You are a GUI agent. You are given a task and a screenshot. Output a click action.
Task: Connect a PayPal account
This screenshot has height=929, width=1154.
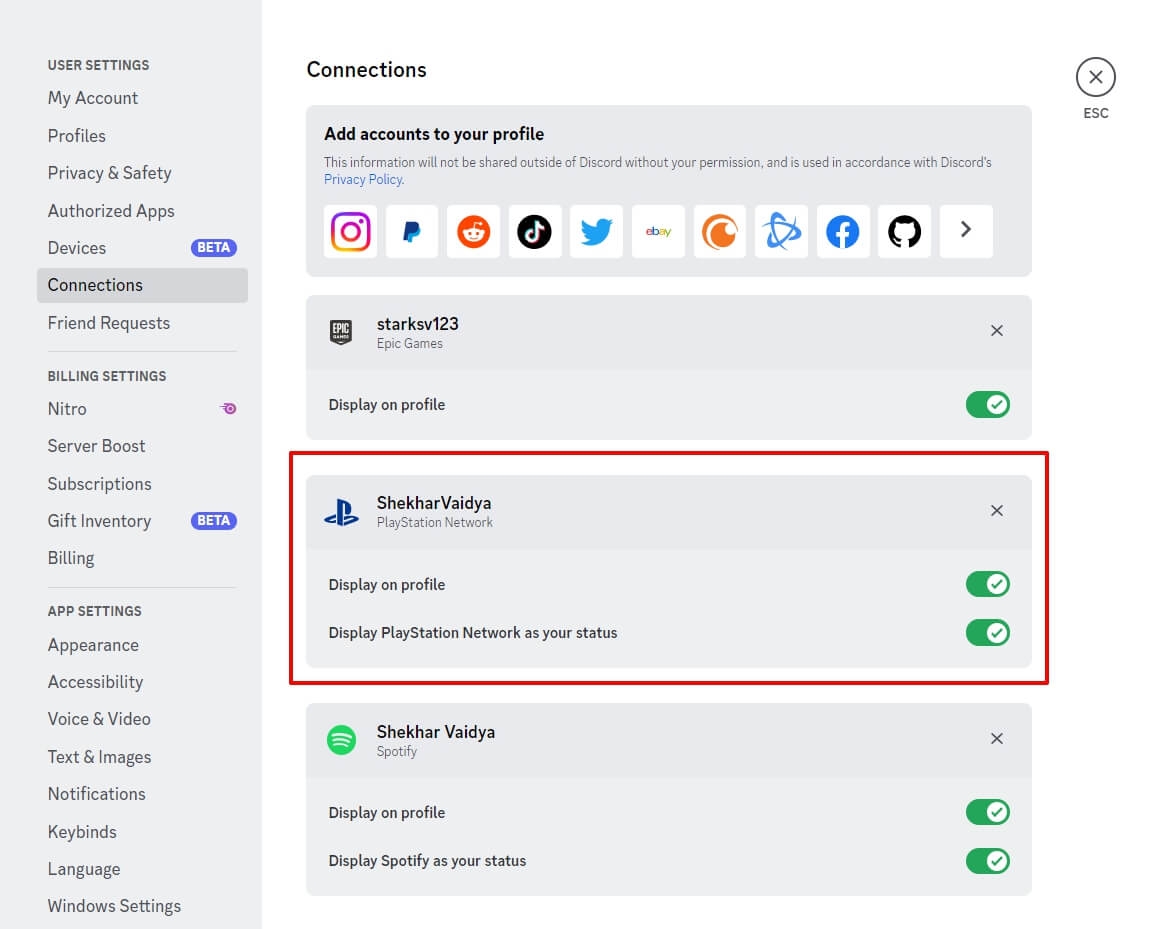point(412,231)
